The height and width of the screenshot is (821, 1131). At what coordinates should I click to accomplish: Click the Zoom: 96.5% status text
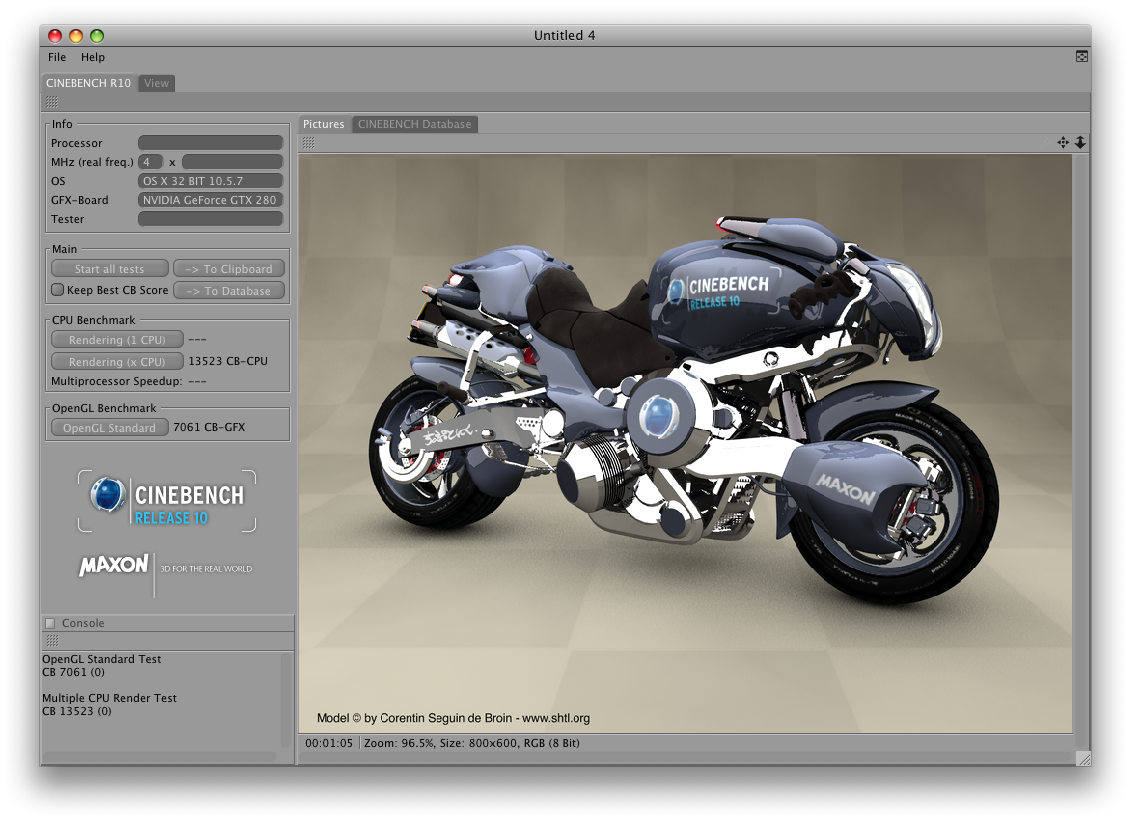pos(400,743)
